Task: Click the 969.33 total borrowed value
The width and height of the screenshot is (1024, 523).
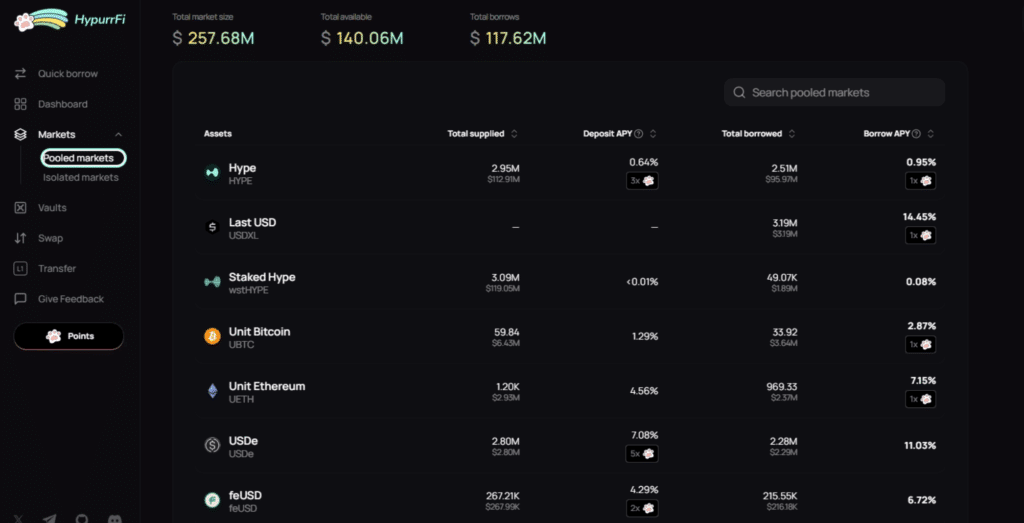Action: click(782, 387)
